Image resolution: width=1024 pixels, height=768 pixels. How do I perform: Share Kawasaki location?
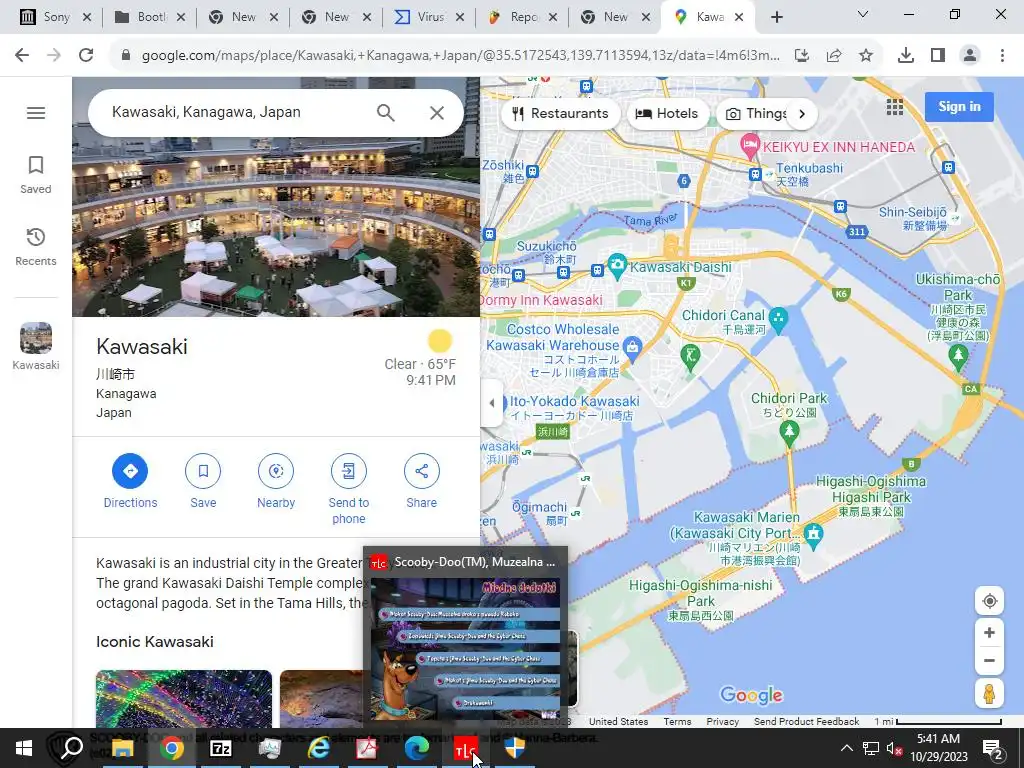point(421,481)
